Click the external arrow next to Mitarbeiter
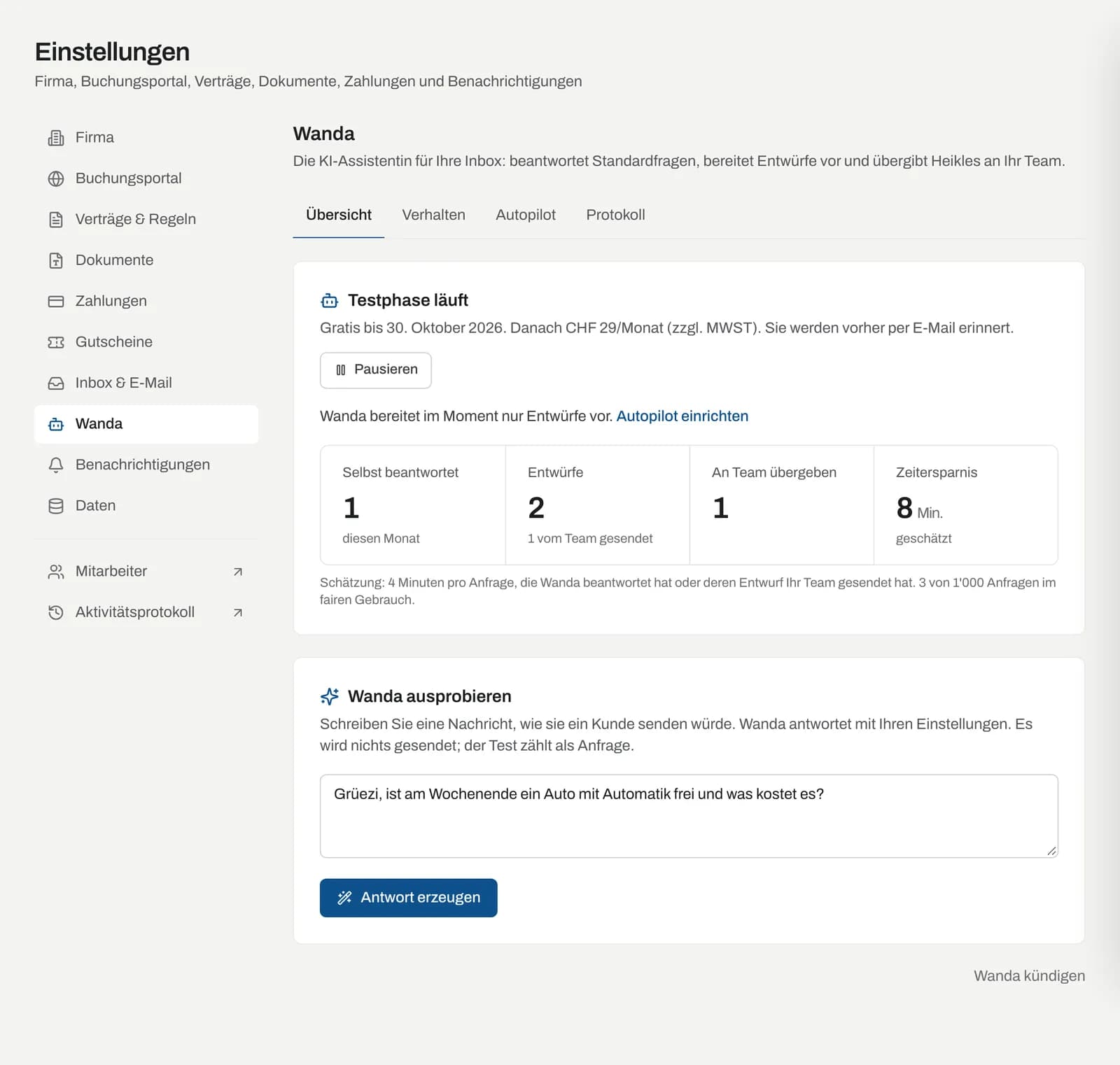 click(x=238, y=572)
